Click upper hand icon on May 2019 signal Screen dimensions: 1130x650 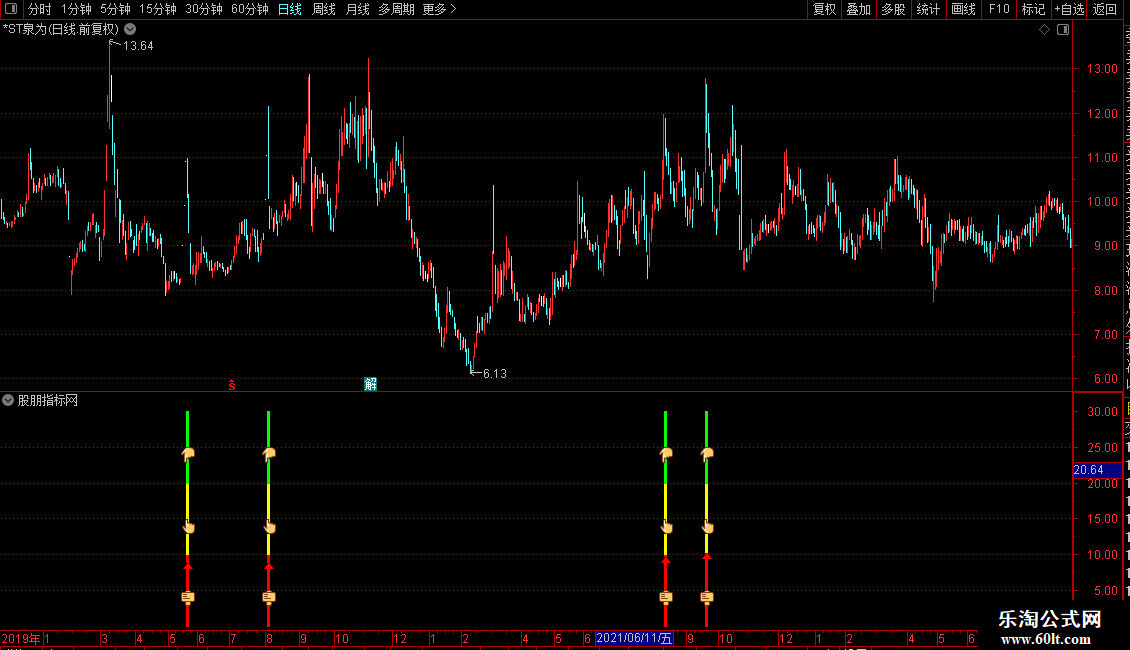188,453
